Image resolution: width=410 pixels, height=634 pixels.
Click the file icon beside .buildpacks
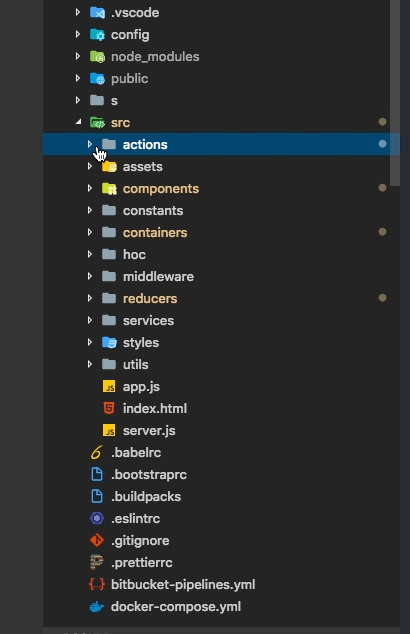point(97,497)
